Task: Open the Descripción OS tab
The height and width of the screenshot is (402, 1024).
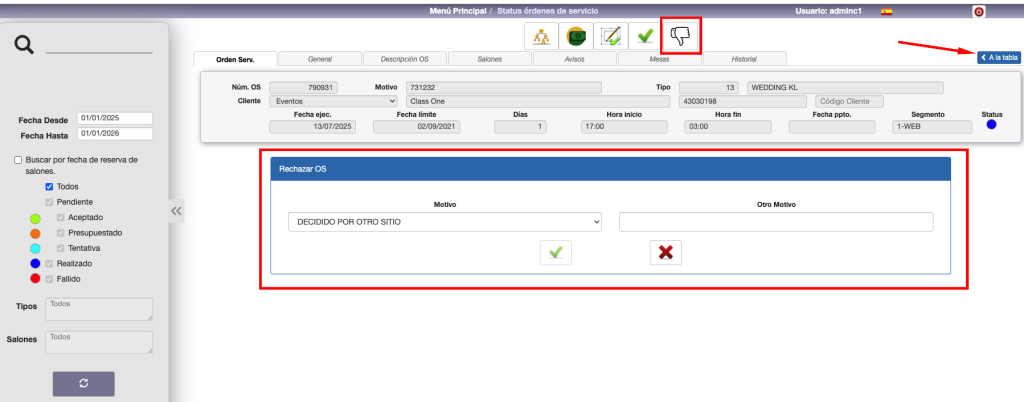Action: (x=405, y=60)
